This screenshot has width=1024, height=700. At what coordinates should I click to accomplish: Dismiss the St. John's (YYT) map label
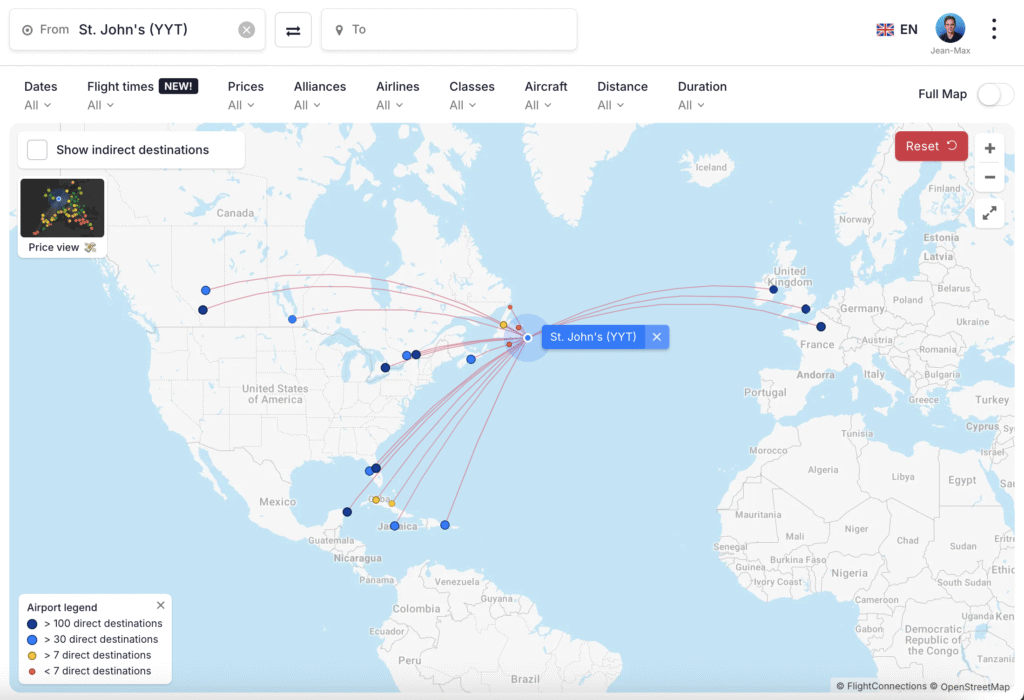pyautogui.click(x=657, y=337)
